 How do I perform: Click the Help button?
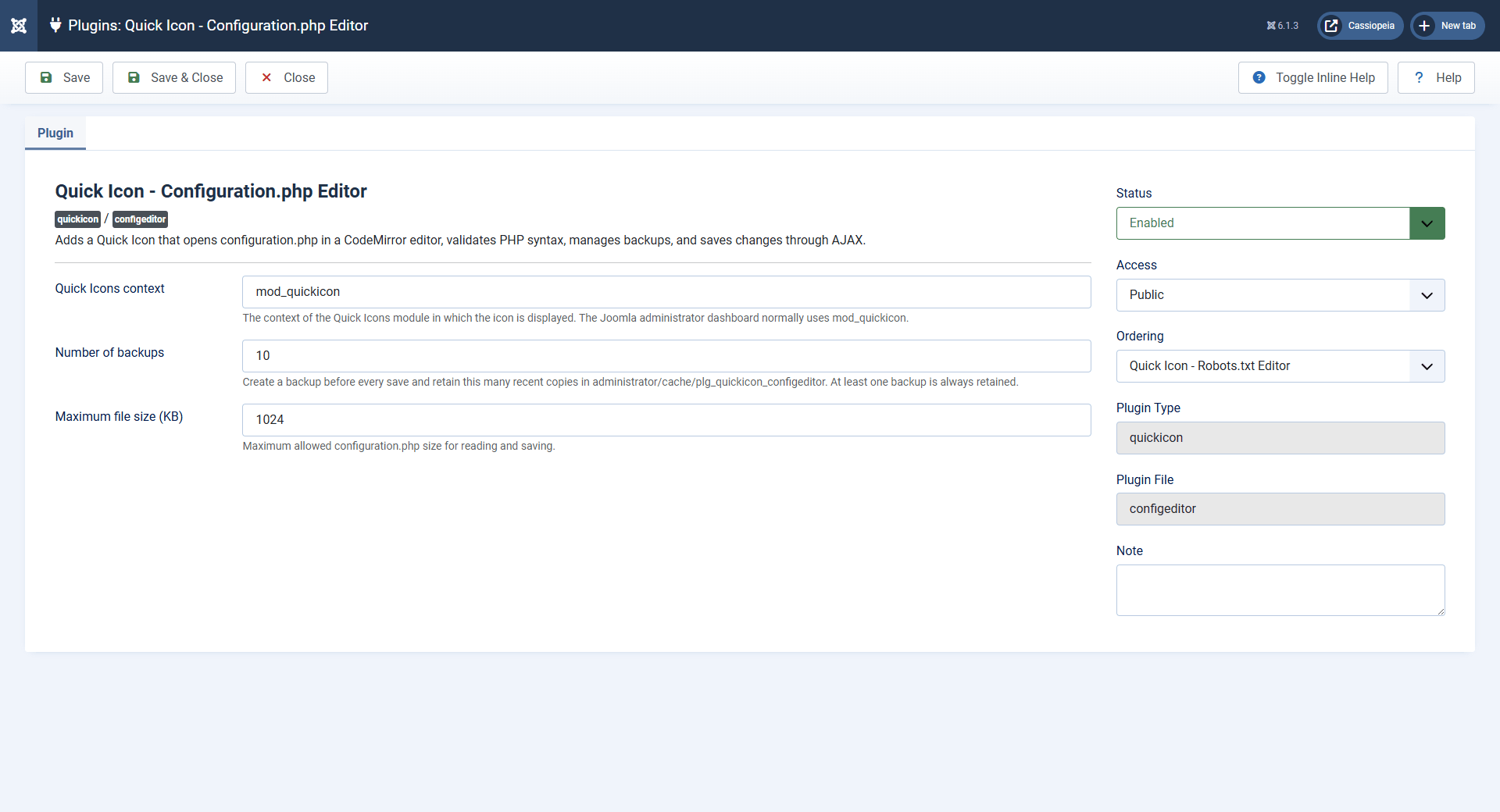coord(1436,77)
